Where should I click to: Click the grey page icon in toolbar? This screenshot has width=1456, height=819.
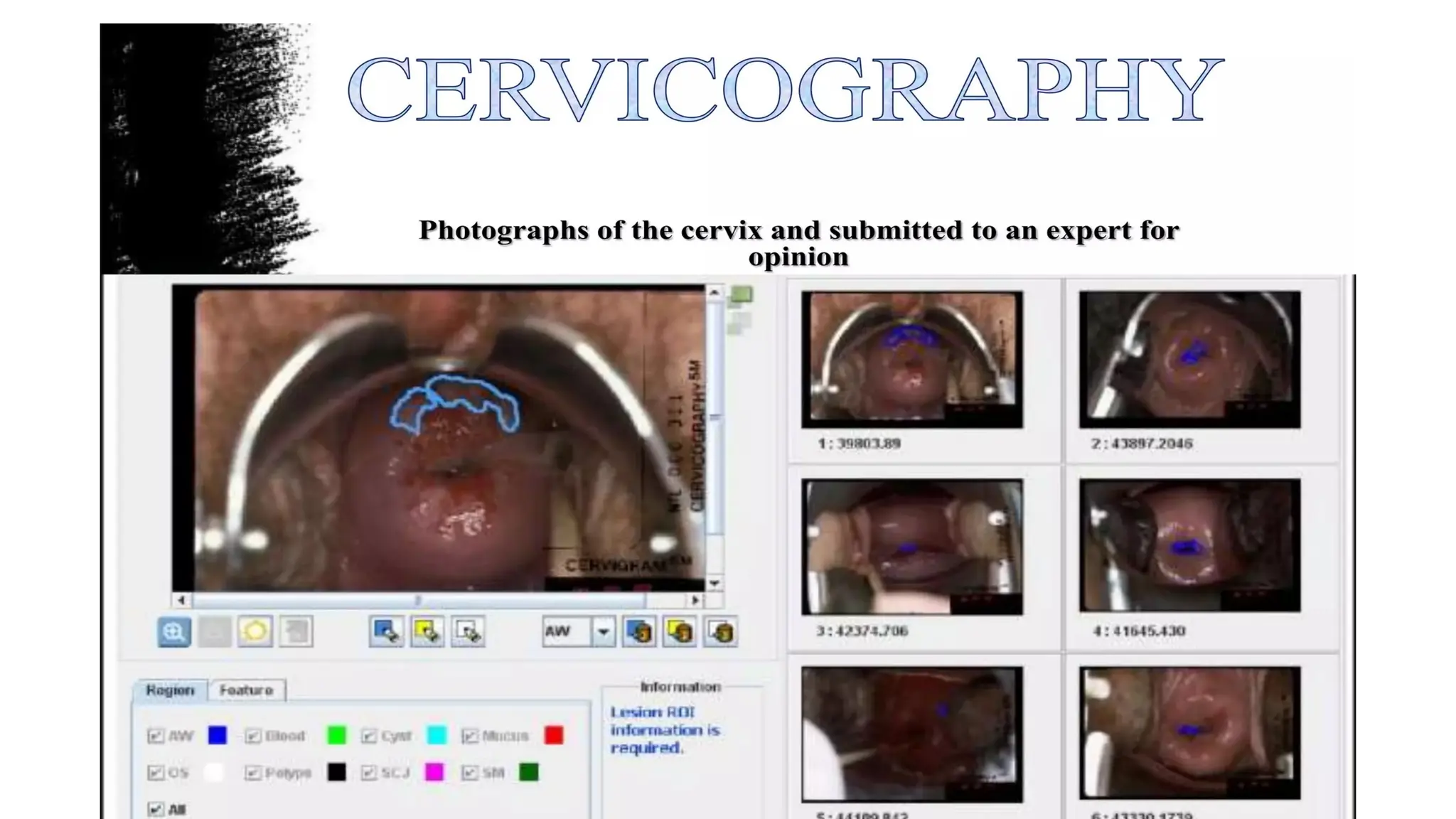point(296,631)
